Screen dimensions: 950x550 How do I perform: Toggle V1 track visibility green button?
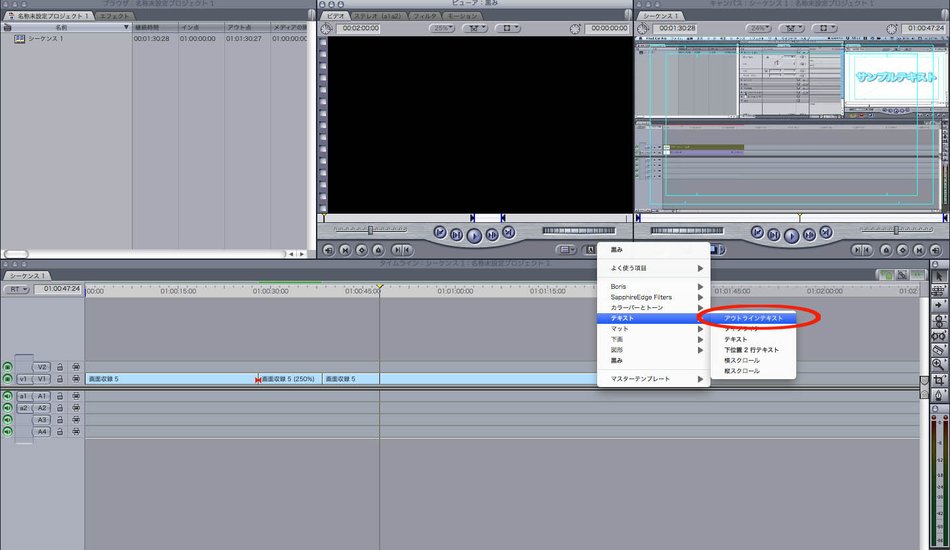(x=8, y=379)
